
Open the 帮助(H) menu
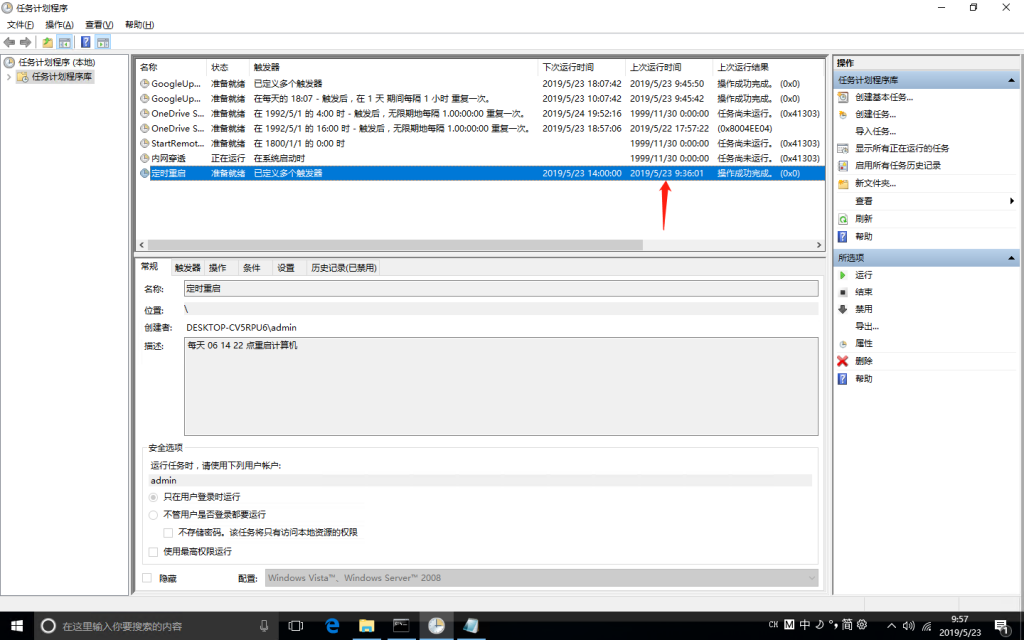[x=139, y=25]
